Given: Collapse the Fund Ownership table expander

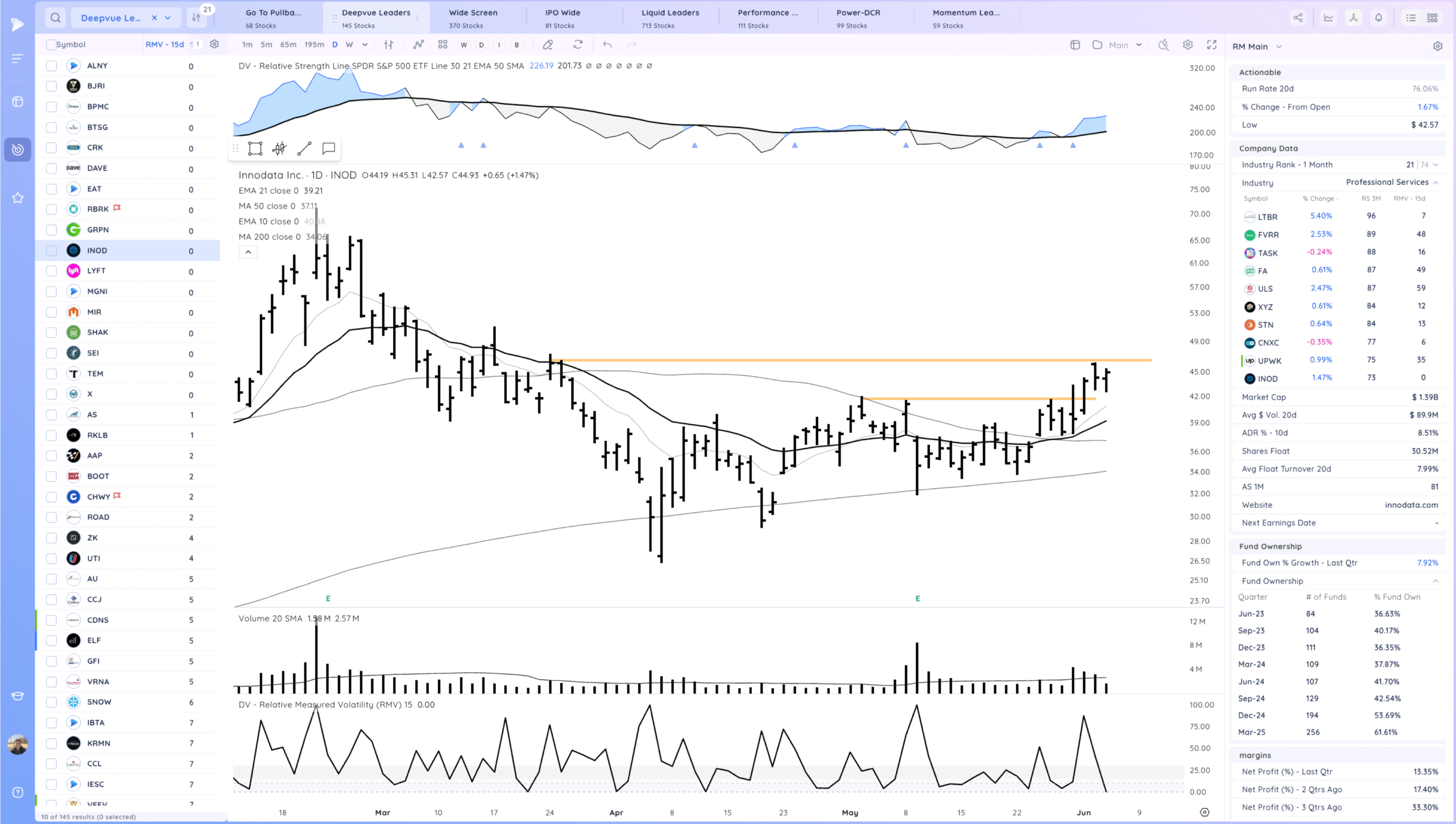Looking at the screenshot, I should [x=1435, y=581].
